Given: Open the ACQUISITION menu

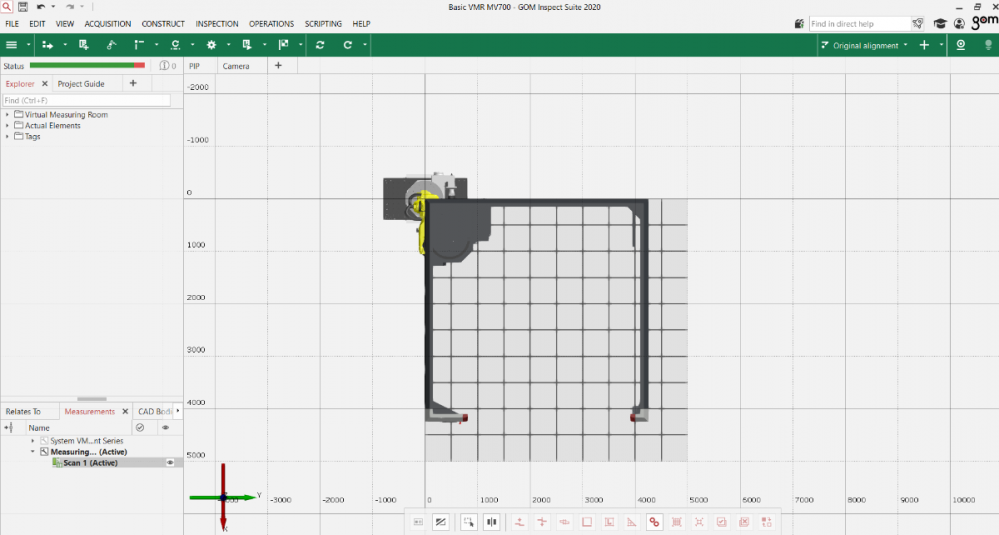Looking at the screenshot, I should coord(108,24).
